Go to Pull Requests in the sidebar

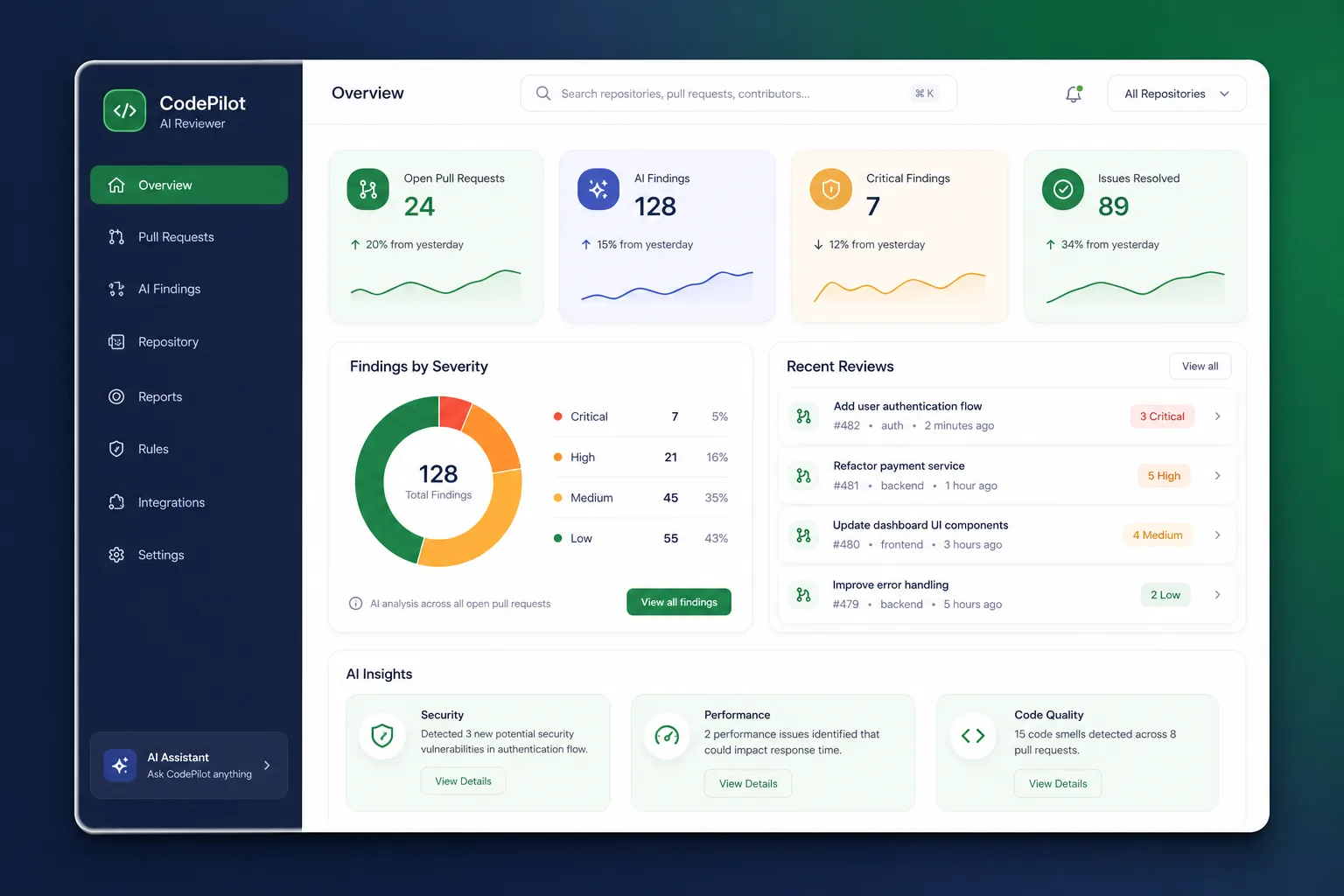point(189,237)
